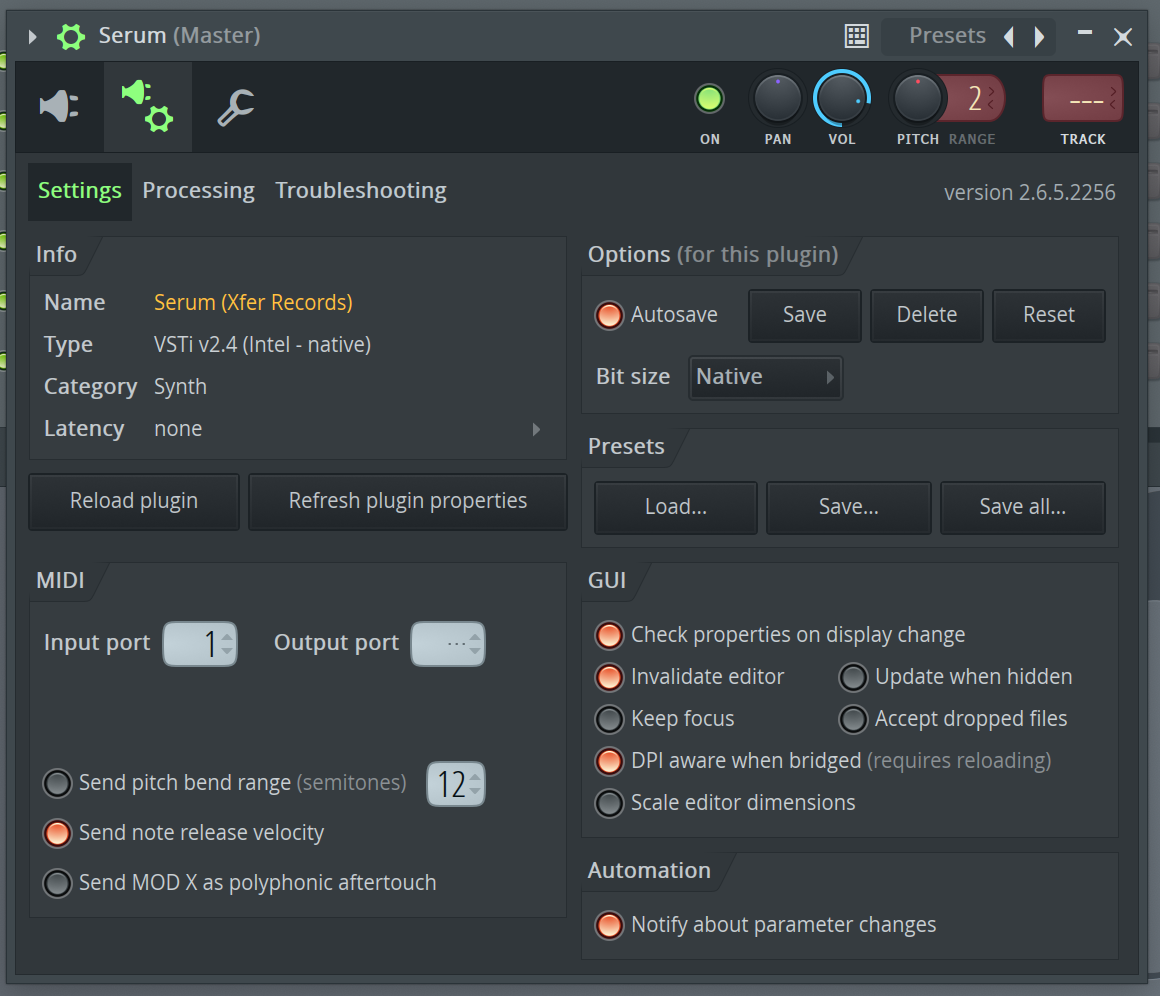Click the Save all... presets button
Screen dimensions: 1160x996
coord(1022,508)
